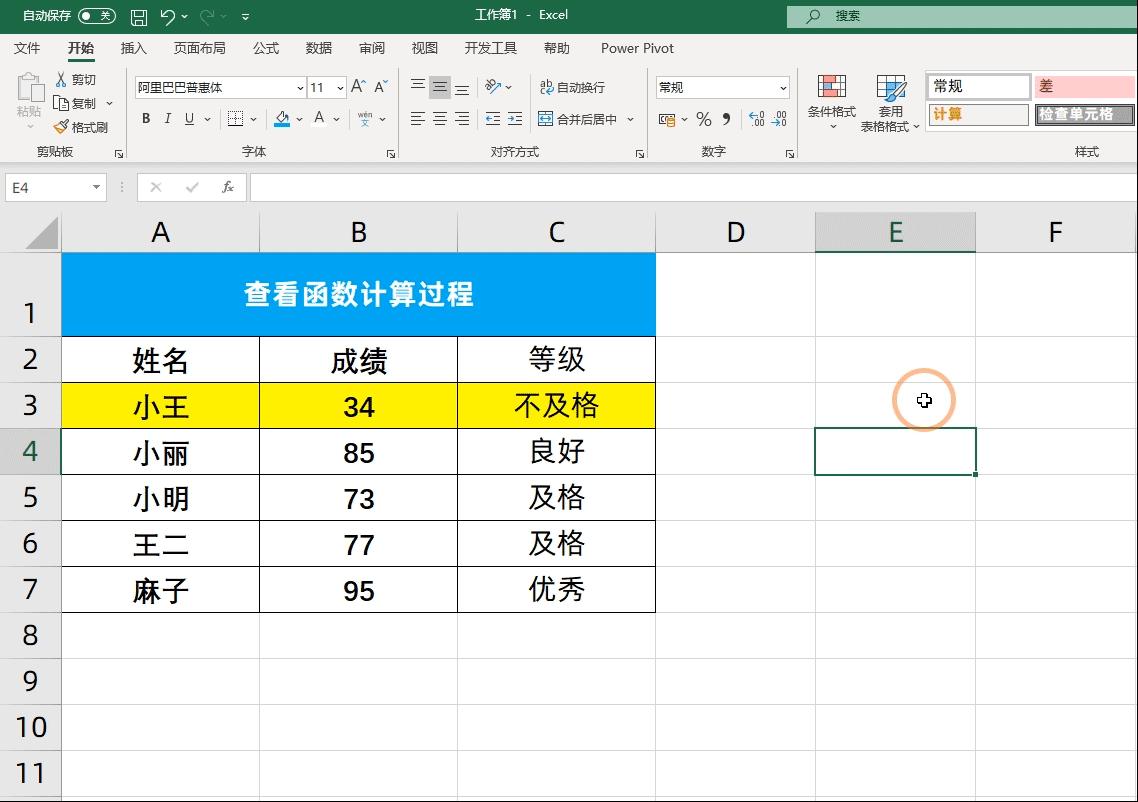
Task: Toggle center alignment
Action: (x=438, y=119)
